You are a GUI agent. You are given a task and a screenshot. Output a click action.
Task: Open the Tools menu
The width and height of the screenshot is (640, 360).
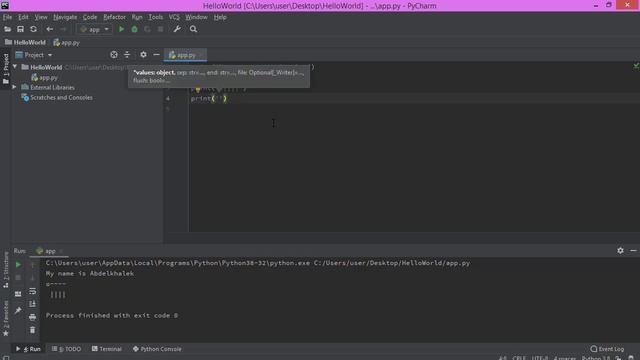tap(156, 17)
